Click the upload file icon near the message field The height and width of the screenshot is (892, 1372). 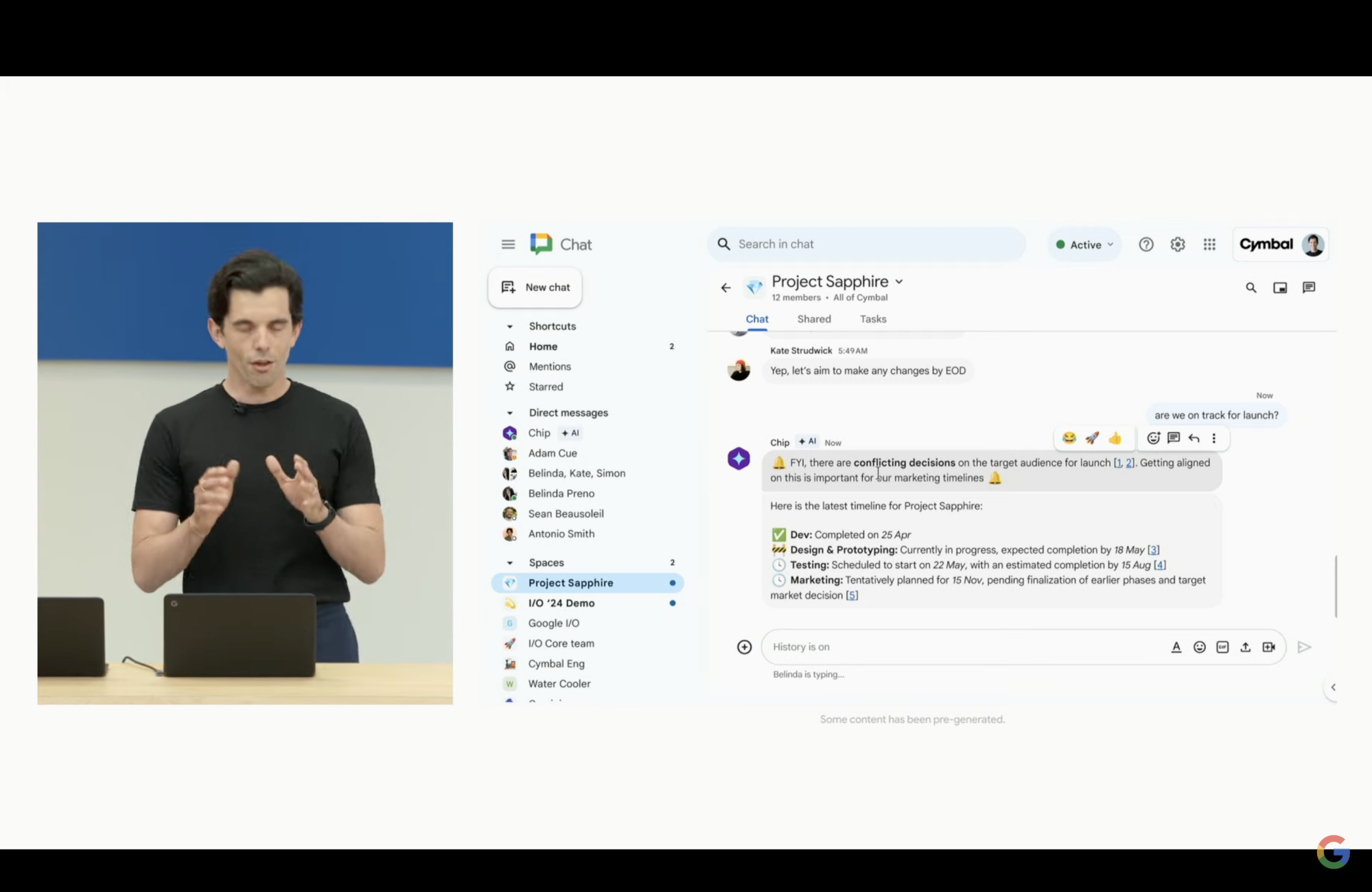pos(1246,646)
